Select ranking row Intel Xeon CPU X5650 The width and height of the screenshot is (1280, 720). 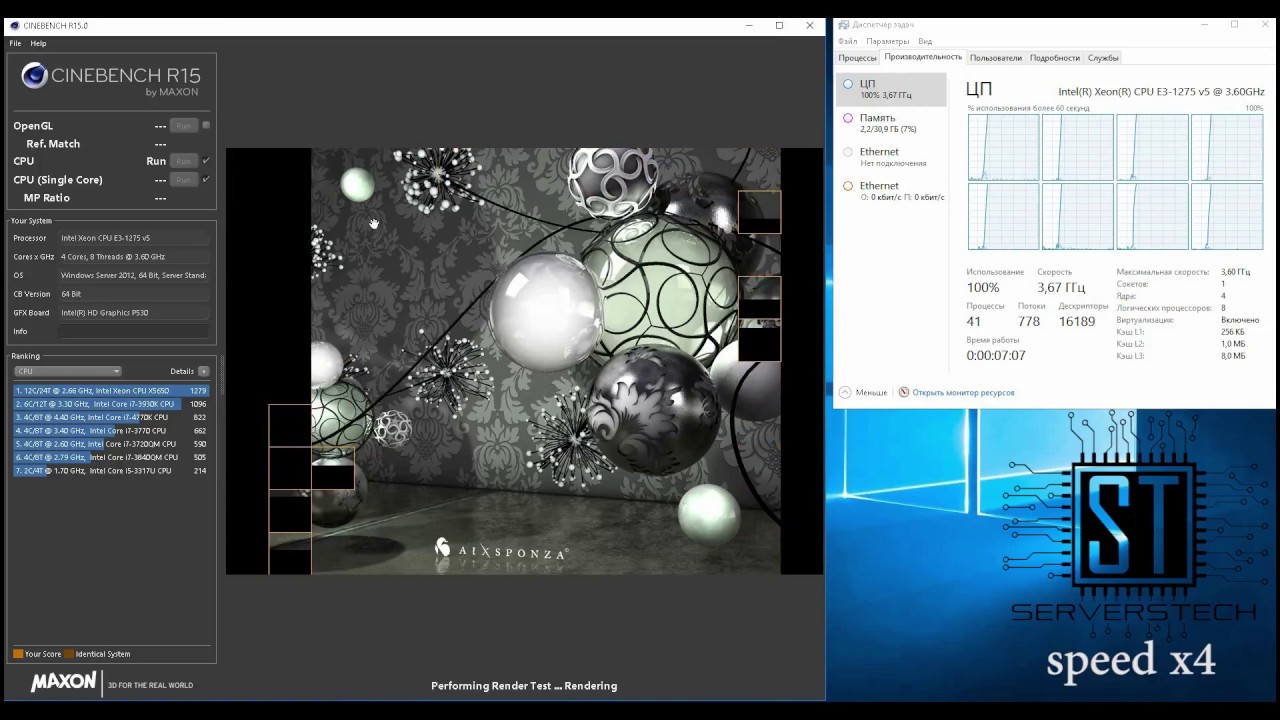click(x=111, y=391)
